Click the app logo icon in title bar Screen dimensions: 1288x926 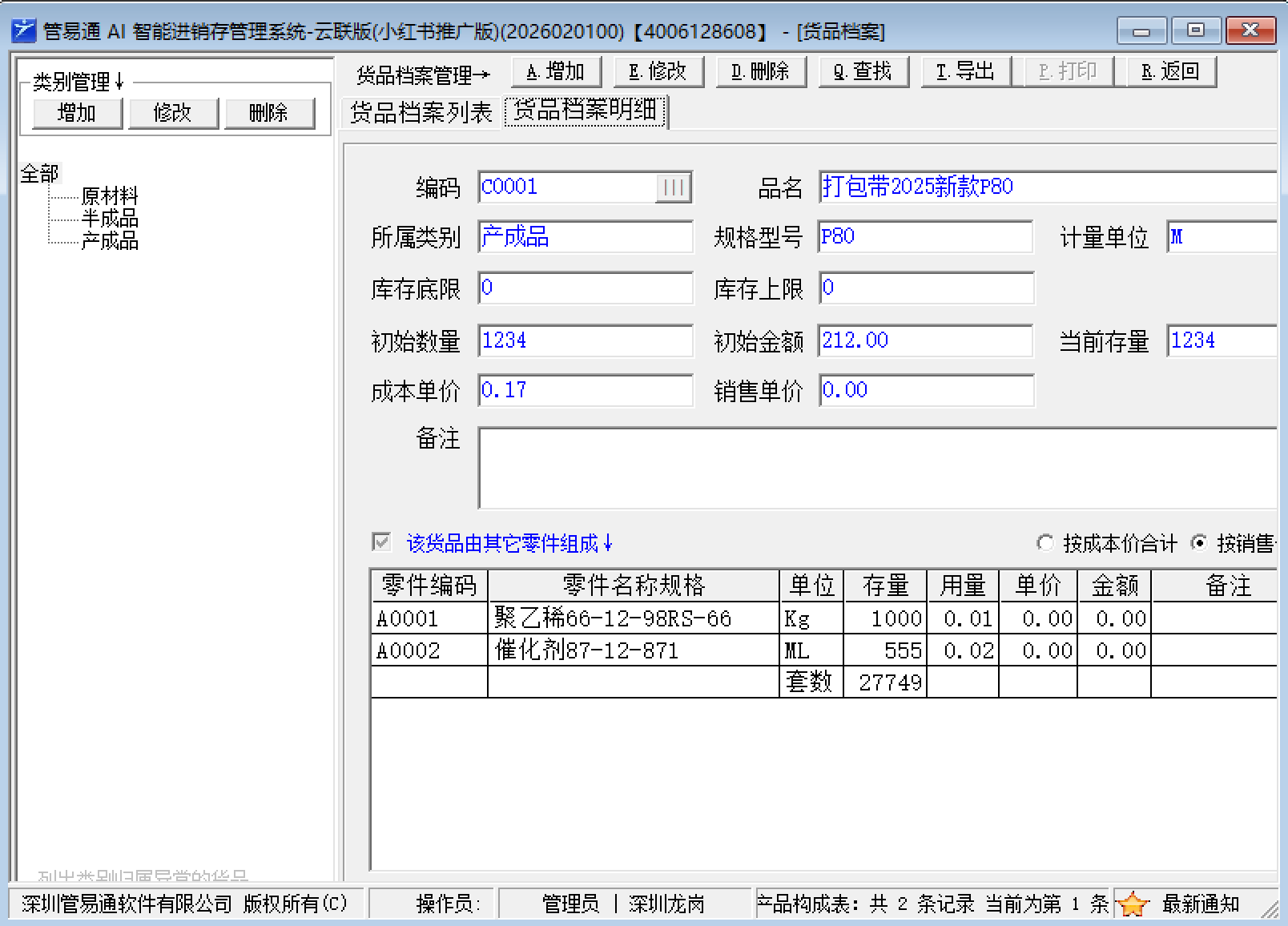click(23, 30)
